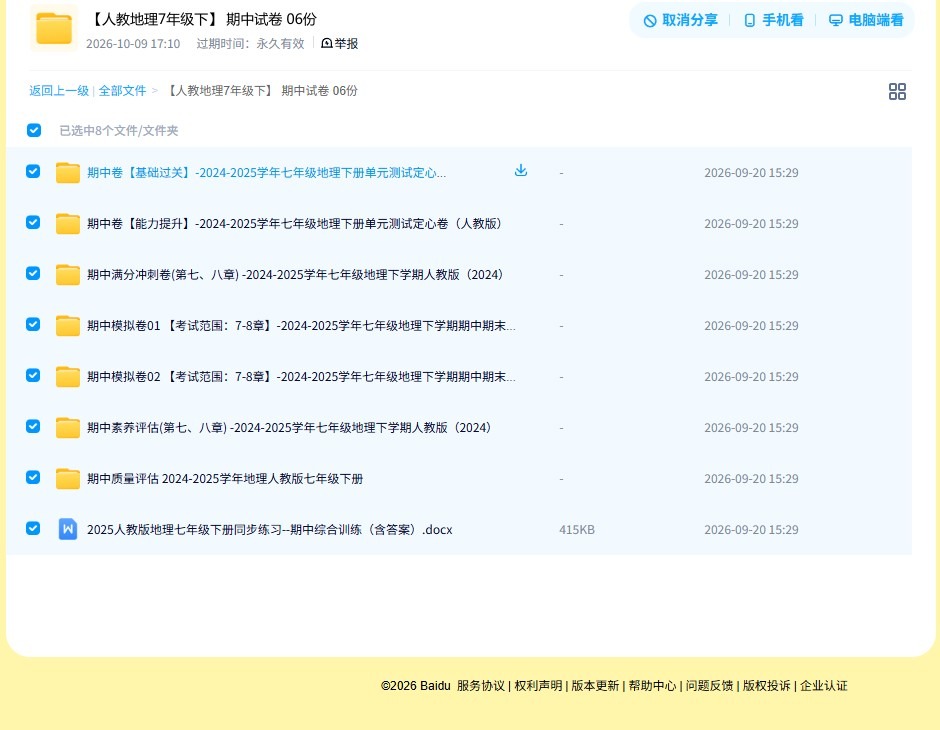
Task: Open folder 期中模拟卷01 by its name
Action: coord(301,325)
